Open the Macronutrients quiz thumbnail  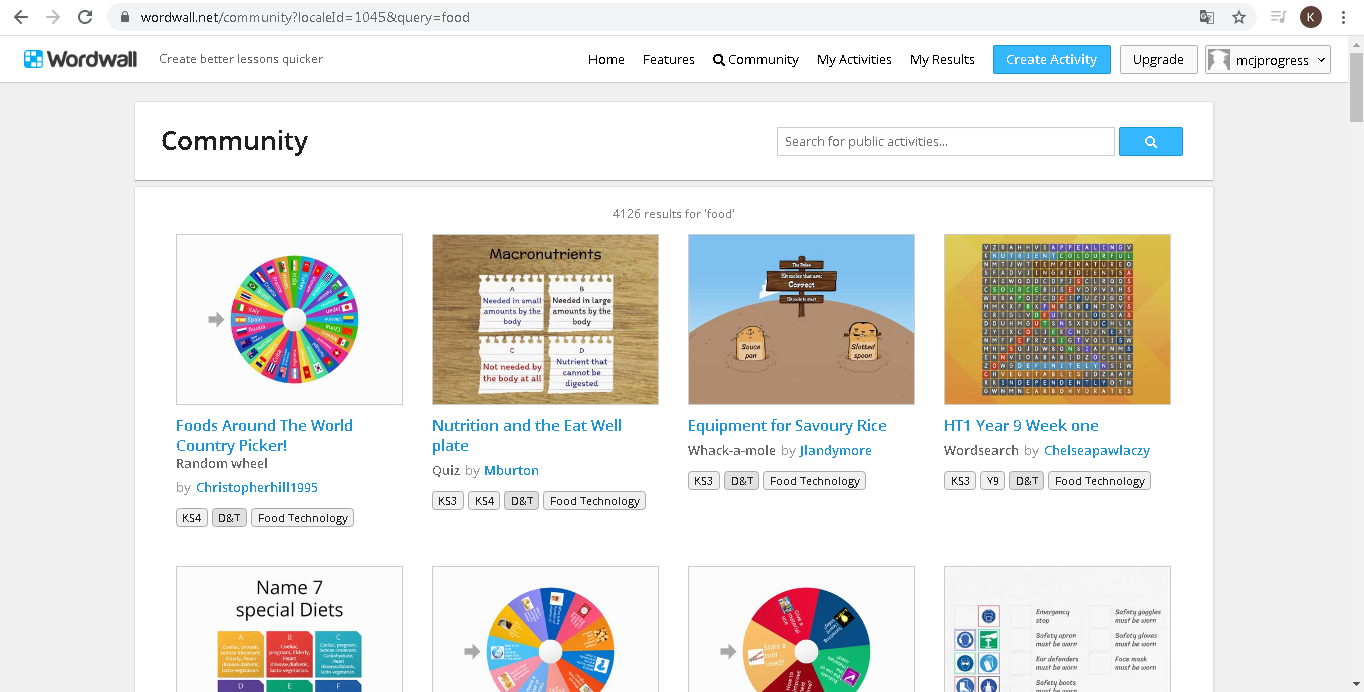pos(545,319)
